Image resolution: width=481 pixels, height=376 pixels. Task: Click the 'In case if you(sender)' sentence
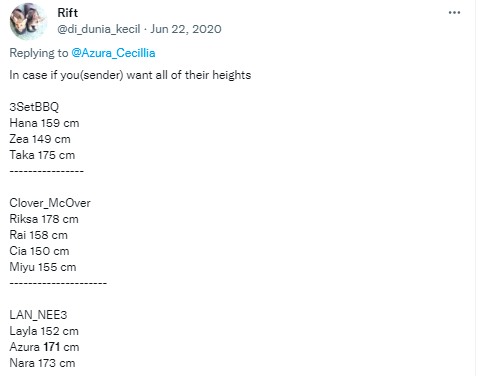pos(130,75)
